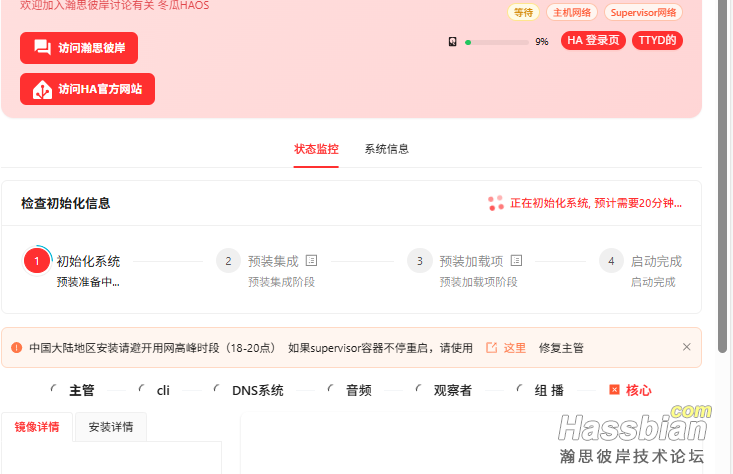The width and height of the screenshot is (733, 474).
Task: Open the 这里 external link
Action: pos(506,348)
